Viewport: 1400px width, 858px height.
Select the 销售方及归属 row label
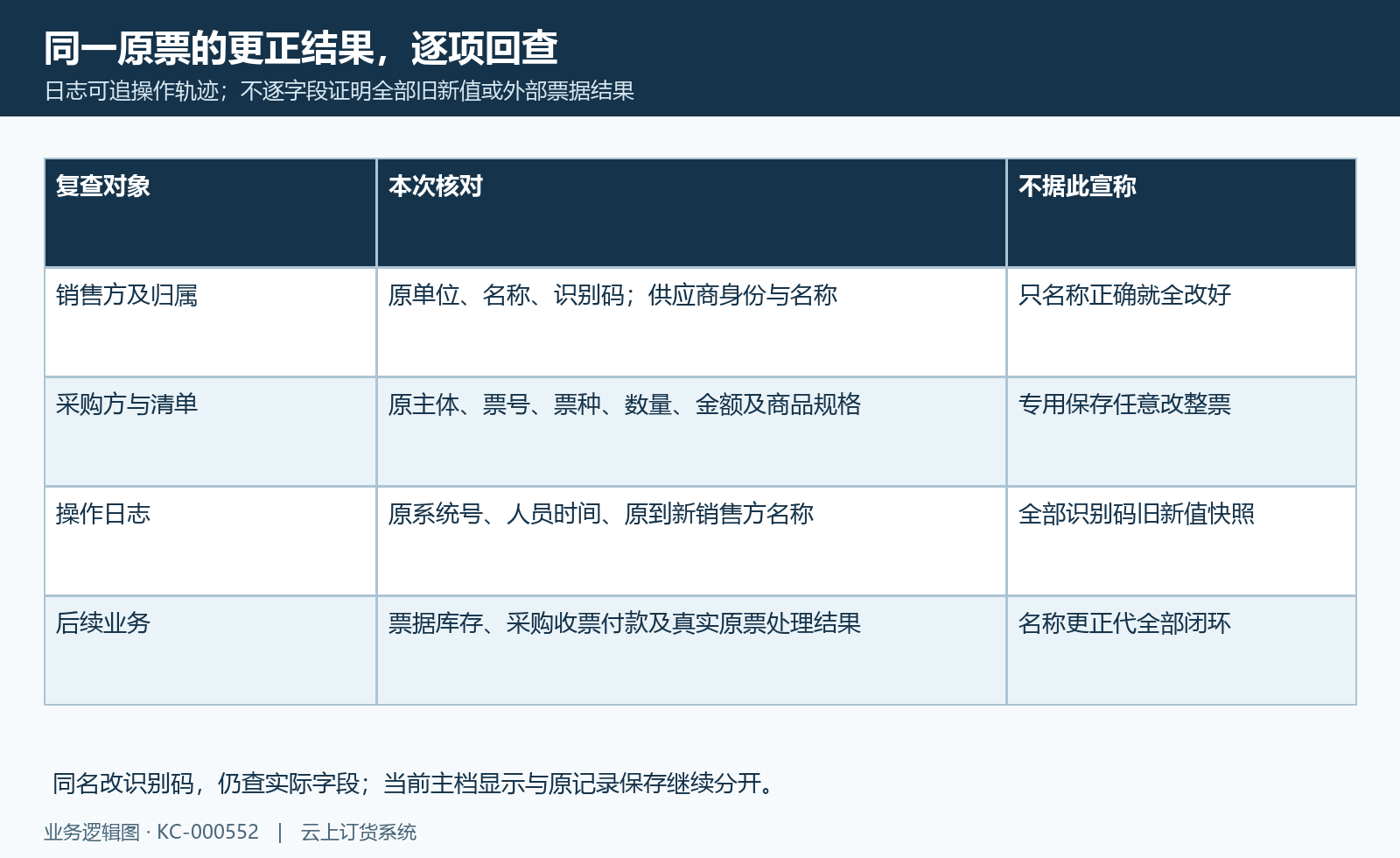pyautogui.click(x=211, y=322)
